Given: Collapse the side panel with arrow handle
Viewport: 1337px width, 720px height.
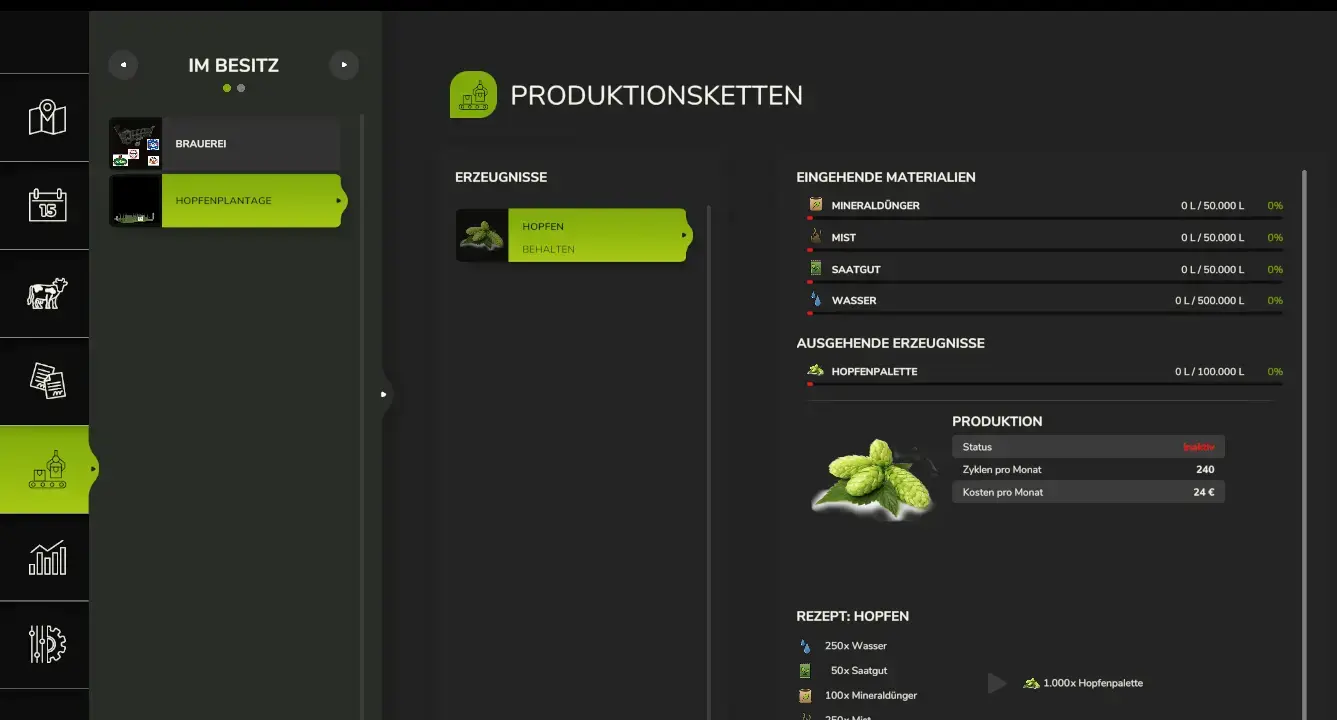Looking at the screenshot, I should [383, 394].
